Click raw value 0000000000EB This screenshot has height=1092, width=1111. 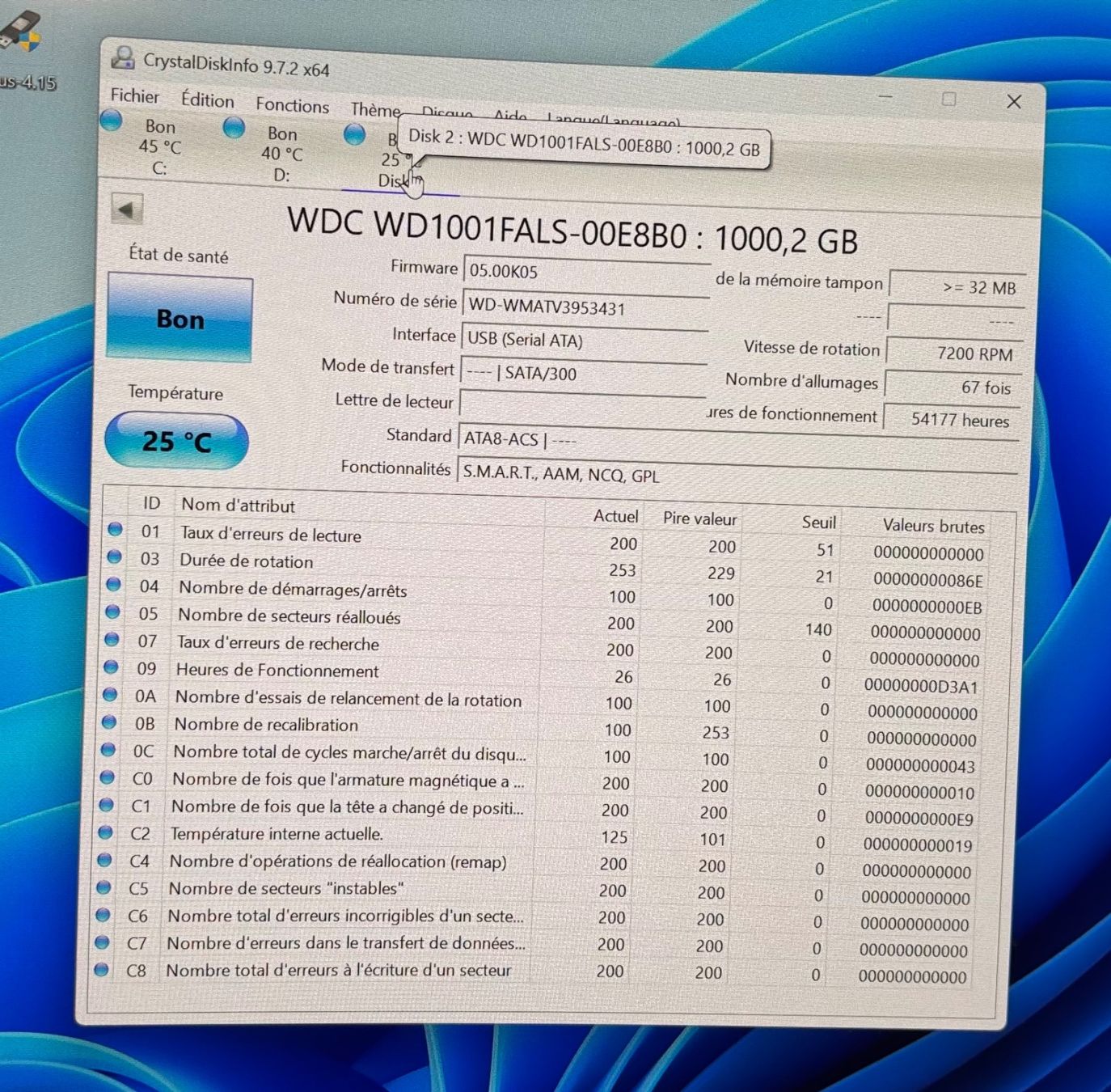point(927,607)
